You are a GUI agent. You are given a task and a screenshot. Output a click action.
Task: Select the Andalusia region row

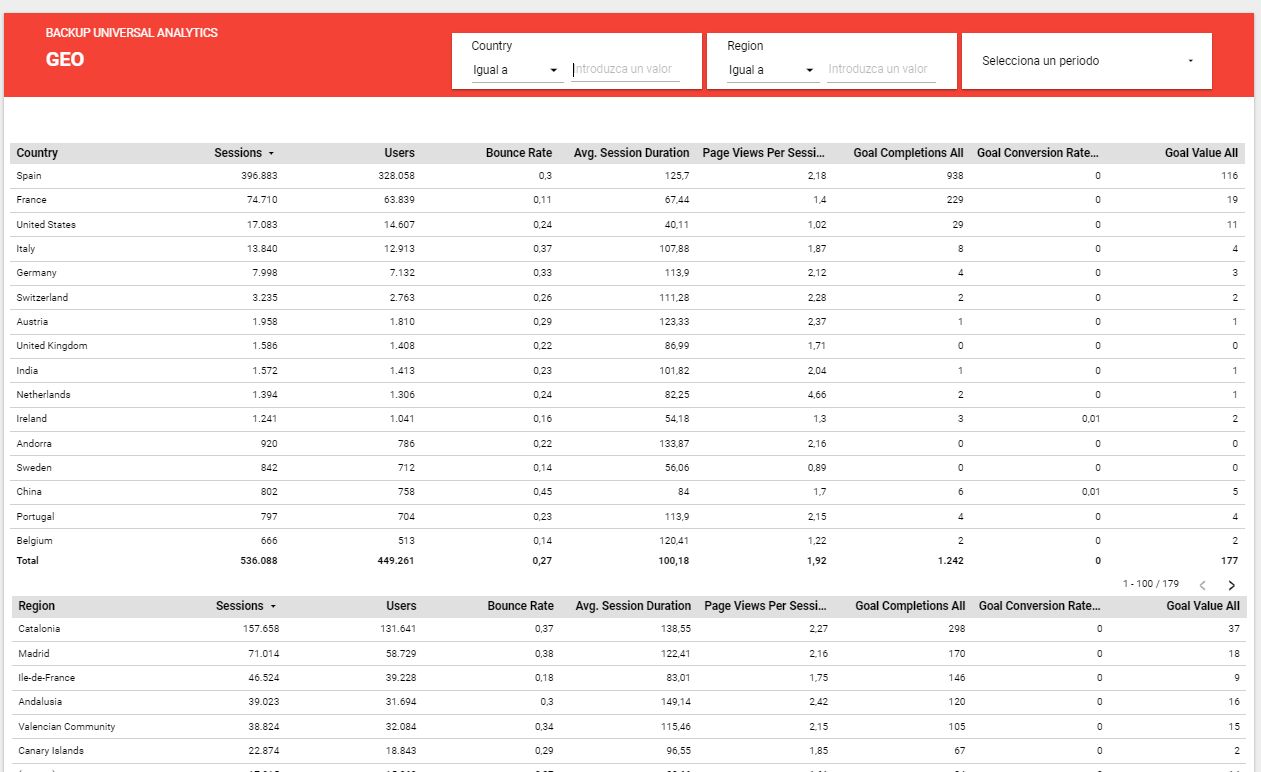click(x=629, y=702)
